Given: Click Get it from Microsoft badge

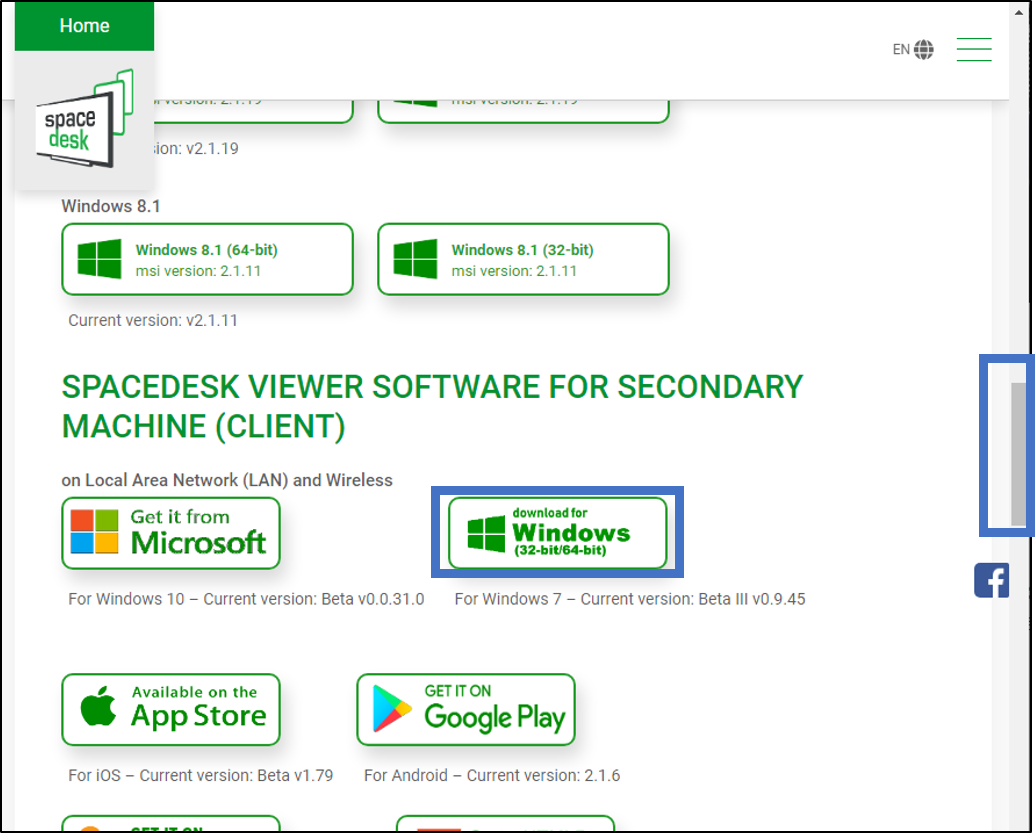Looking at the screenshot, I should 171,533.
